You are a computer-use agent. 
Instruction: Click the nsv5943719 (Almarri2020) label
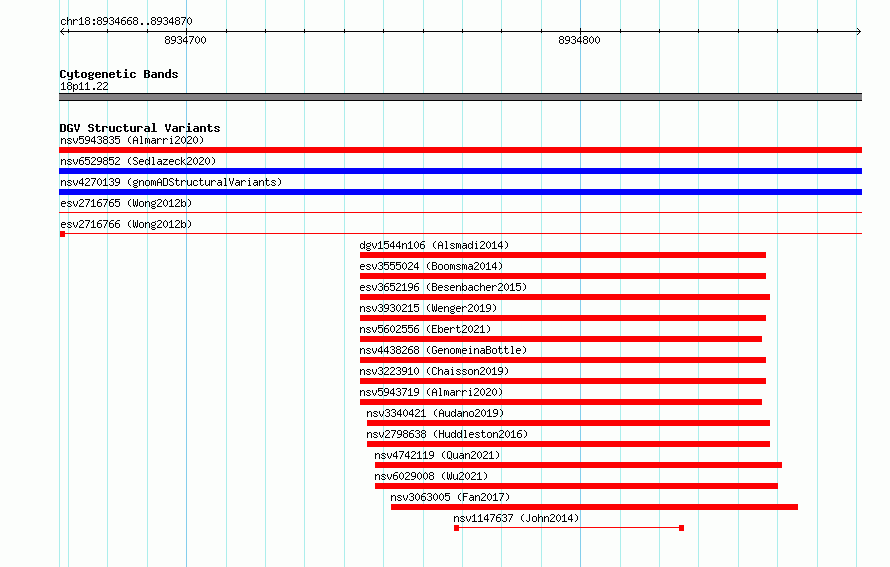(x=431, y=392)
